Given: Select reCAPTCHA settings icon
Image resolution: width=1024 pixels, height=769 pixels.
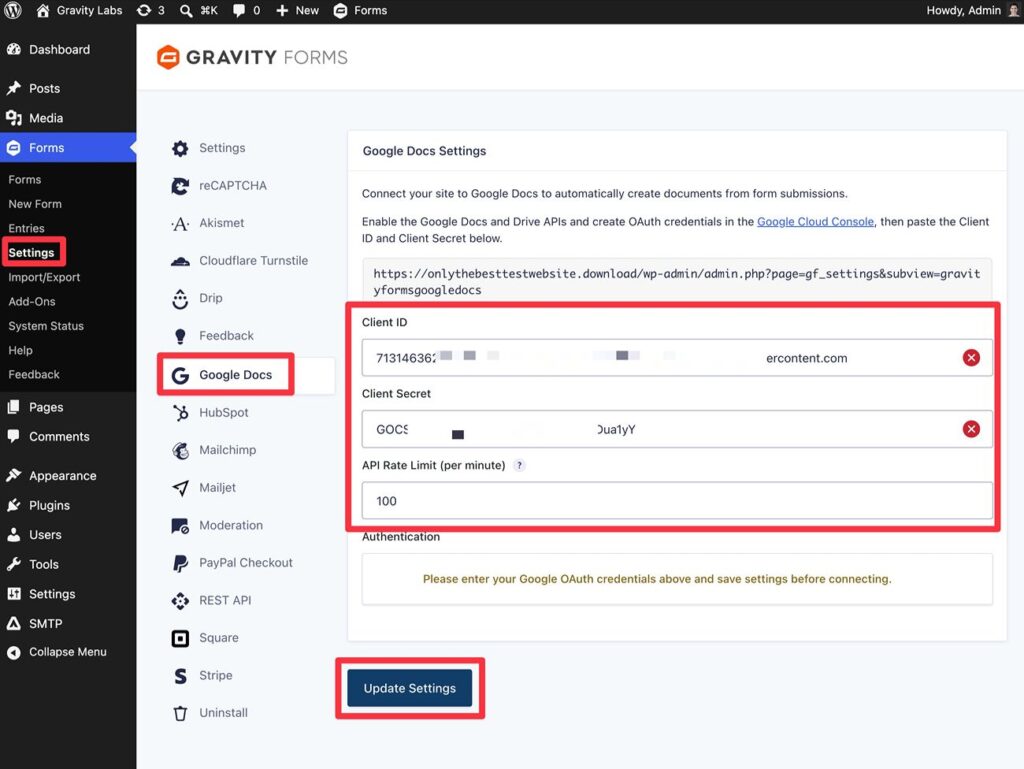Looking at the screenshot, I should (180, 186).
